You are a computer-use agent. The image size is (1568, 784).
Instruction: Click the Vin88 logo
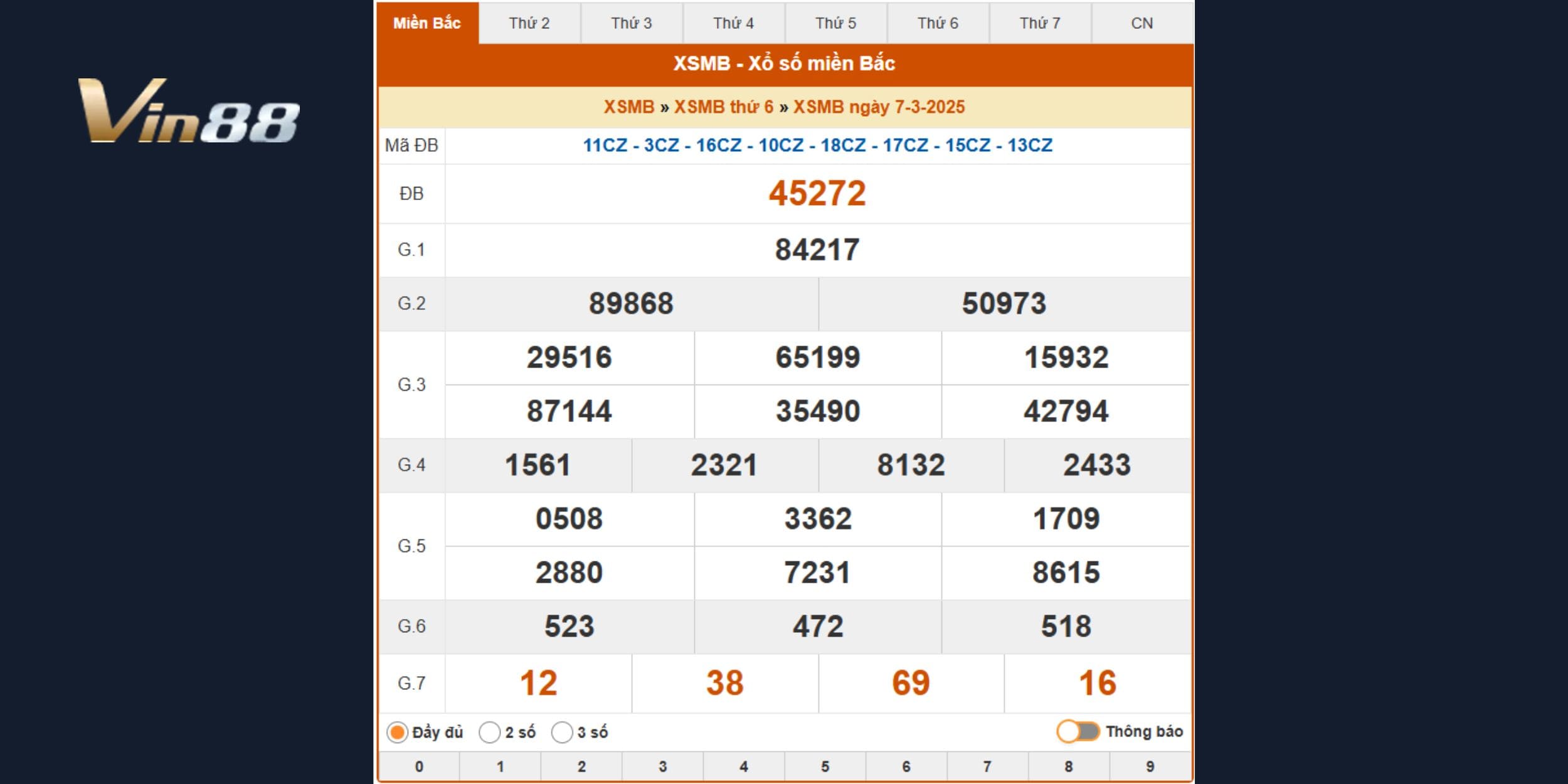(189, 111)
